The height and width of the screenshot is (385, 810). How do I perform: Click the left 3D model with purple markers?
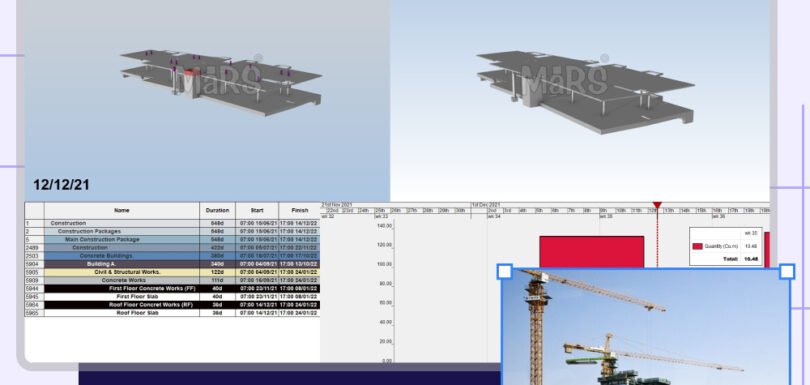(x=221, y=83)
